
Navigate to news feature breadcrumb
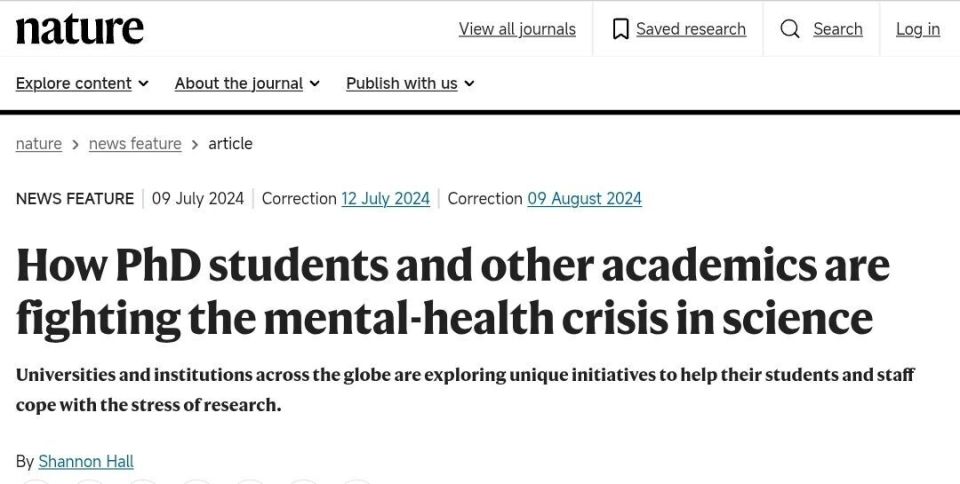click(x=135, y=144)
